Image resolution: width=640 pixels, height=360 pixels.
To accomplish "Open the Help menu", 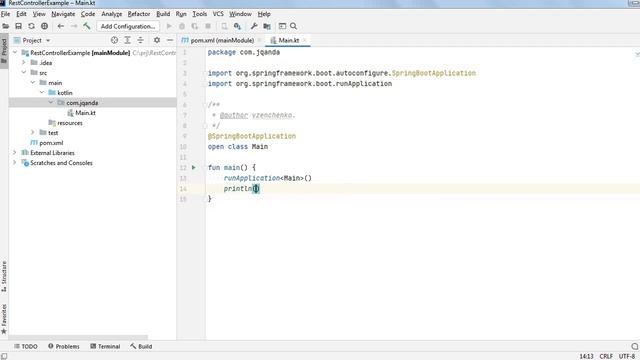I will pyautogui.click(x=264, y=14).
